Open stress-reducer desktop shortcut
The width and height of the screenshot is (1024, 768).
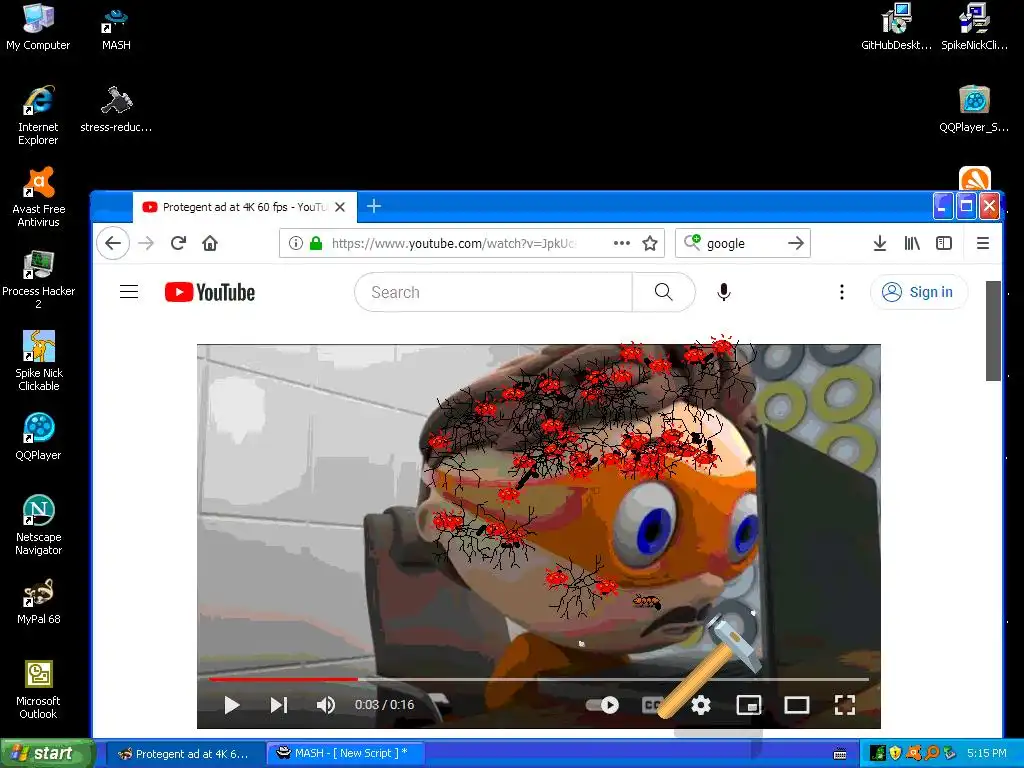point(116,108)
